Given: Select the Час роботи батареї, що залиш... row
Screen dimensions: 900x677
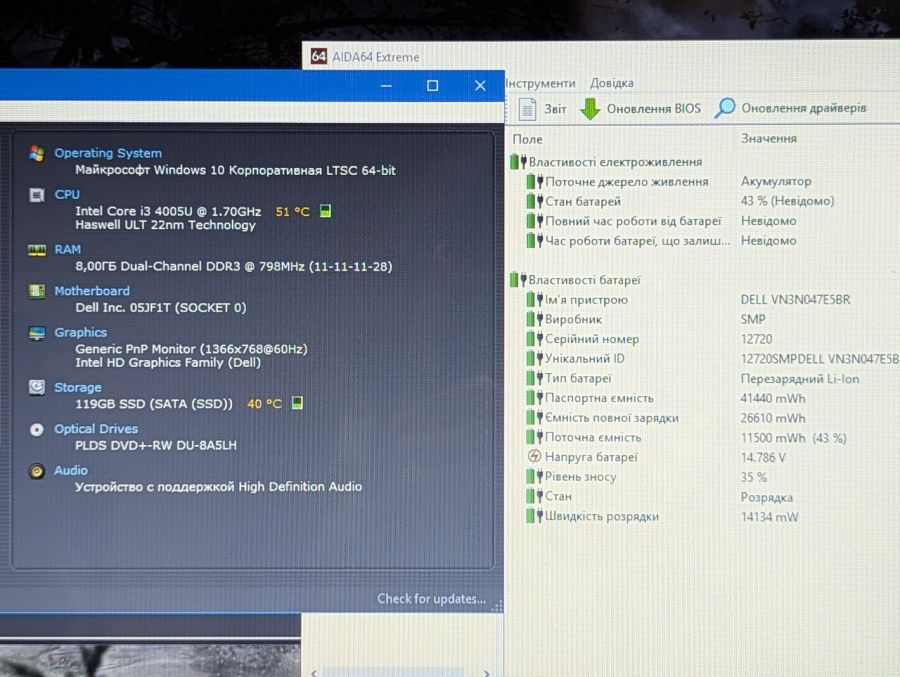Looking at the screenshot, I should pyautogui.click(x=711, y=241).
